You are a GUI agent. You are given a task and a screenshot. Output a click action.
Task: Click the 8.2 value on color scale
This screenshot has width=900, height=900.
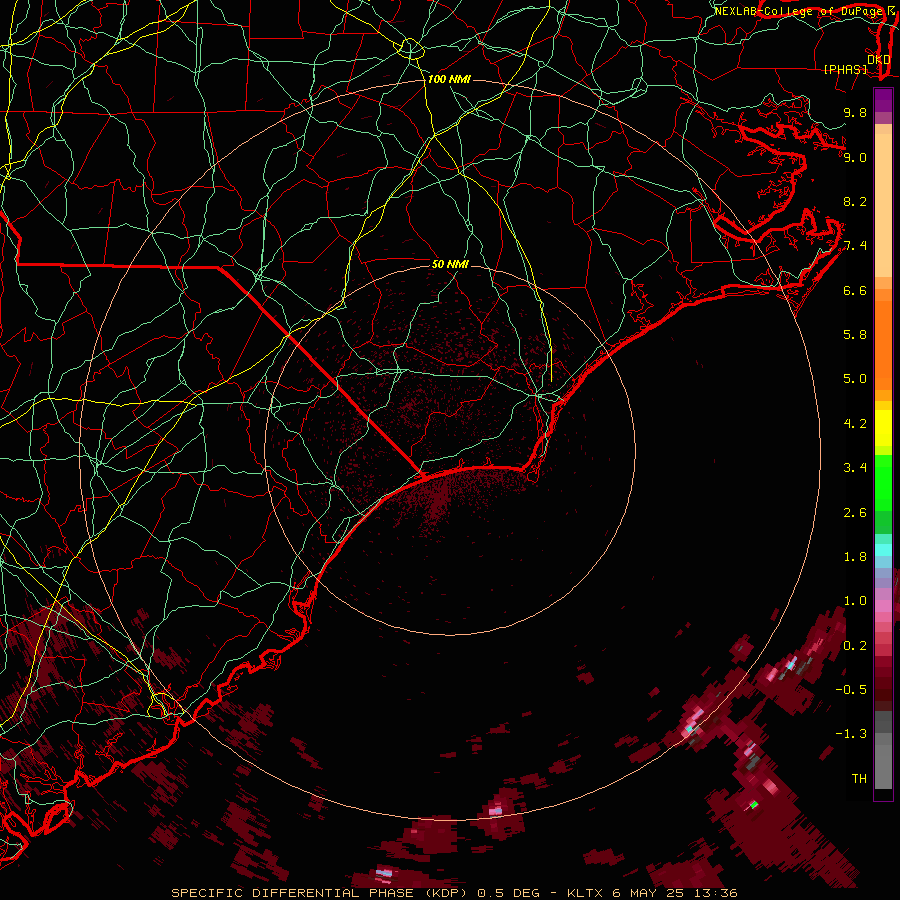click(855, 201)
